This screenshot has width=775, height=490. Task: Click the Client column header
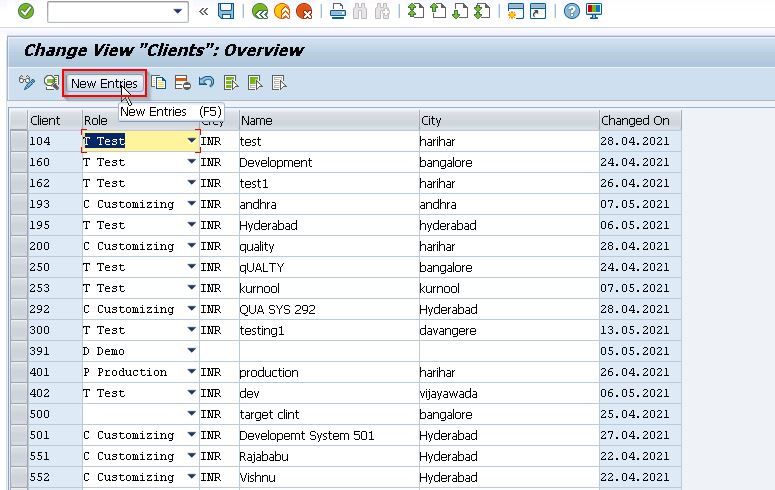point(54,120)
